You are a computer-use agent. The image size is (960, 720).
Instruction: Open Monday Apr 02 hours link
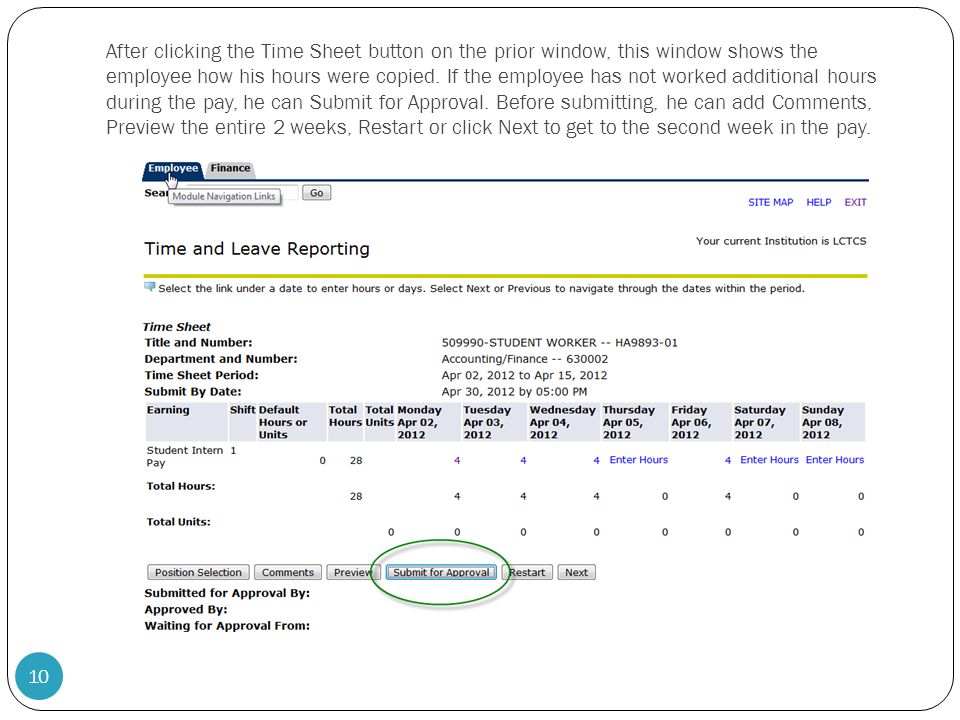pyautogui.click(x=457, y=460)
